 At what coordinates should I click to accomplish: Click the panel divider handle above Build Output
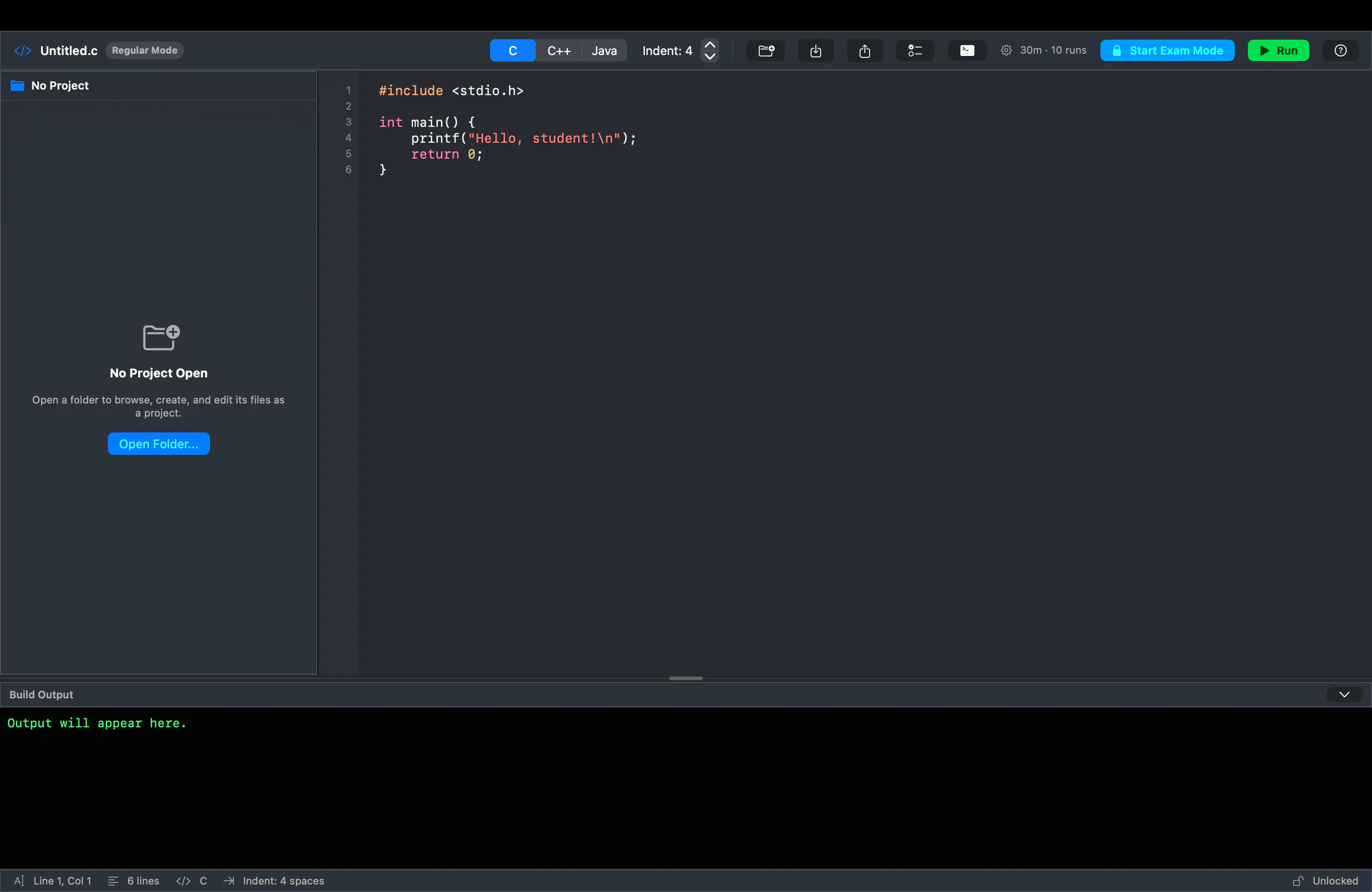coord(686,678)
